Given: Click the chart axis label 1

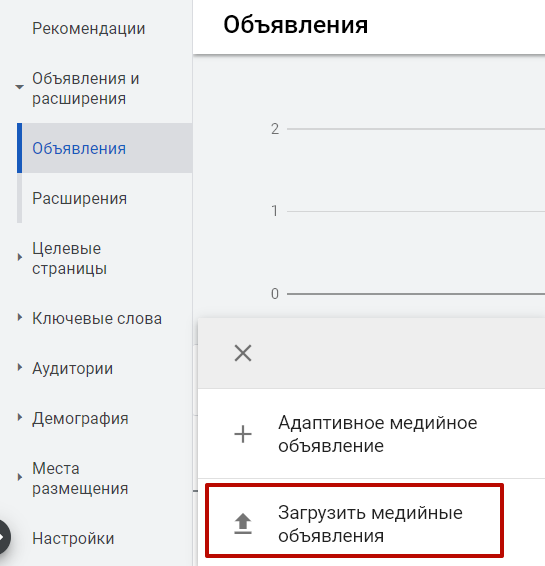Looking at the screenshot, I should (275, 211).
